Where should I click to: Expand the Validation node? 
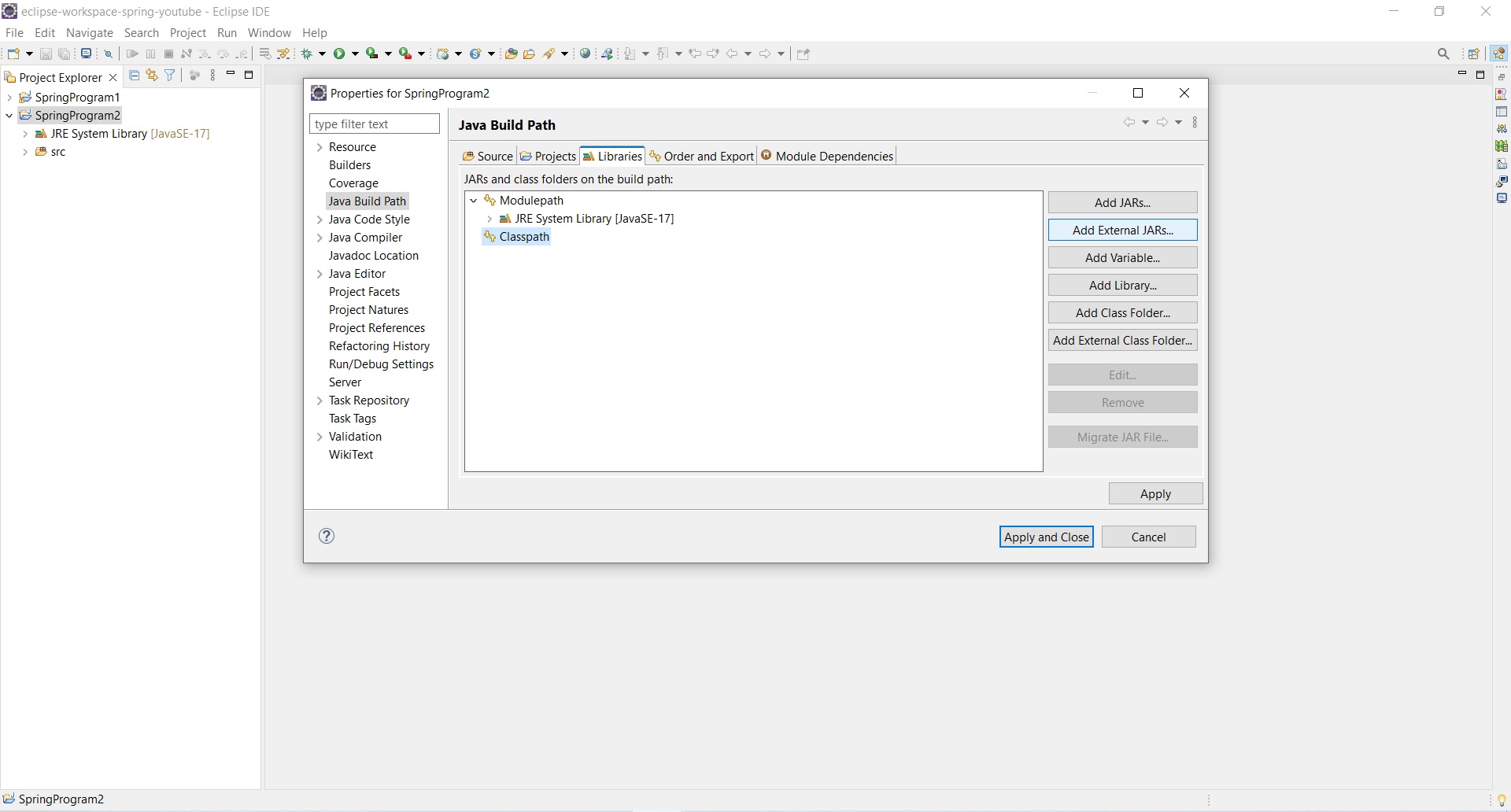[320, 437]
